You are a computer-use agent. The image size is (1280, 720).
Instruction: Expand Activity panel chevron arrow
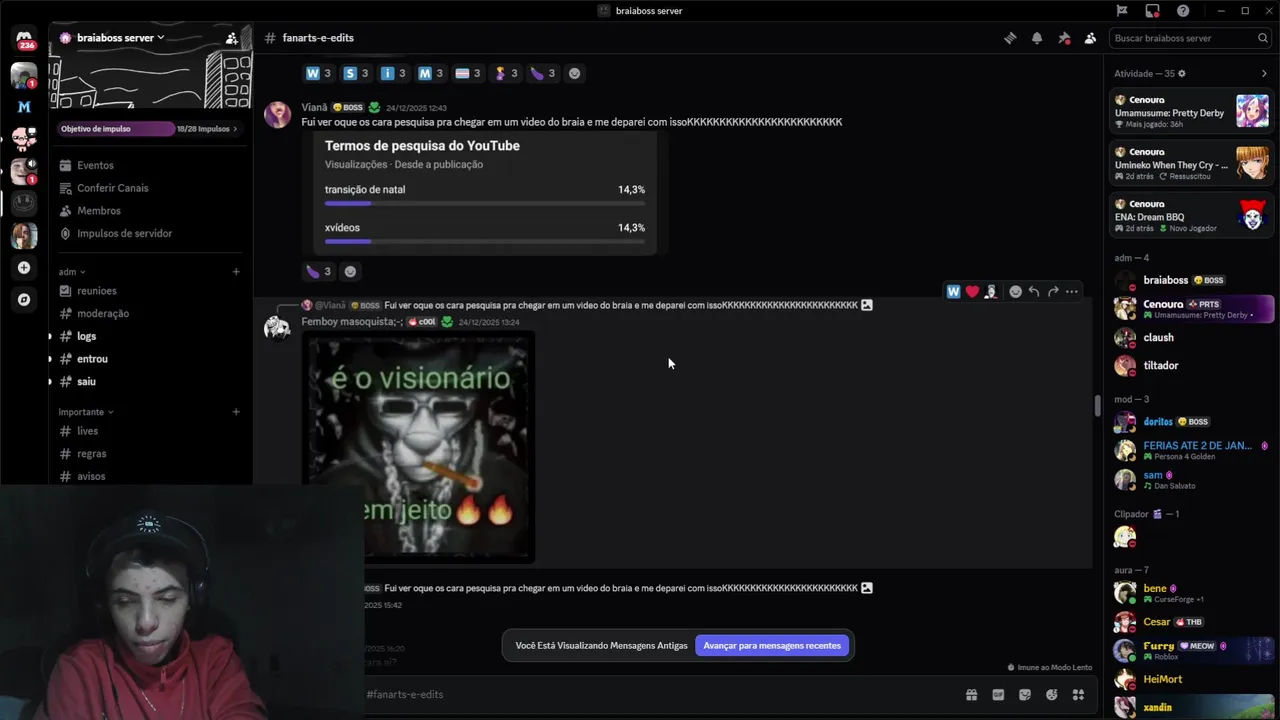(x=1264, y=74)
